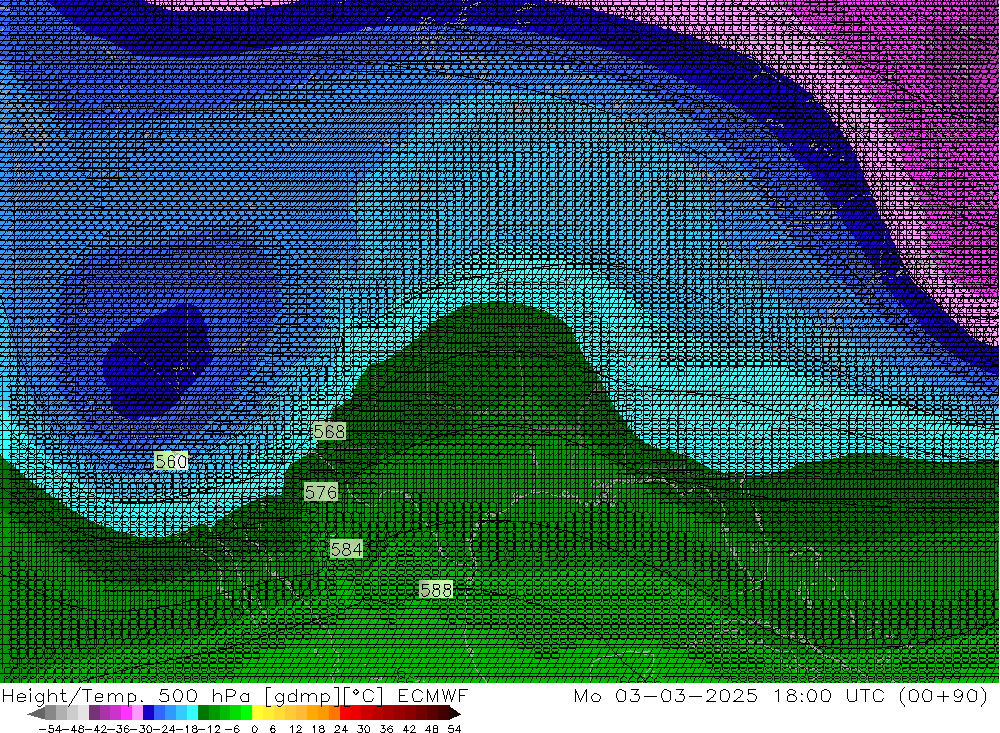Click the '-54' legend value
Screen dimensions: 1000x733
coord(50,729)
